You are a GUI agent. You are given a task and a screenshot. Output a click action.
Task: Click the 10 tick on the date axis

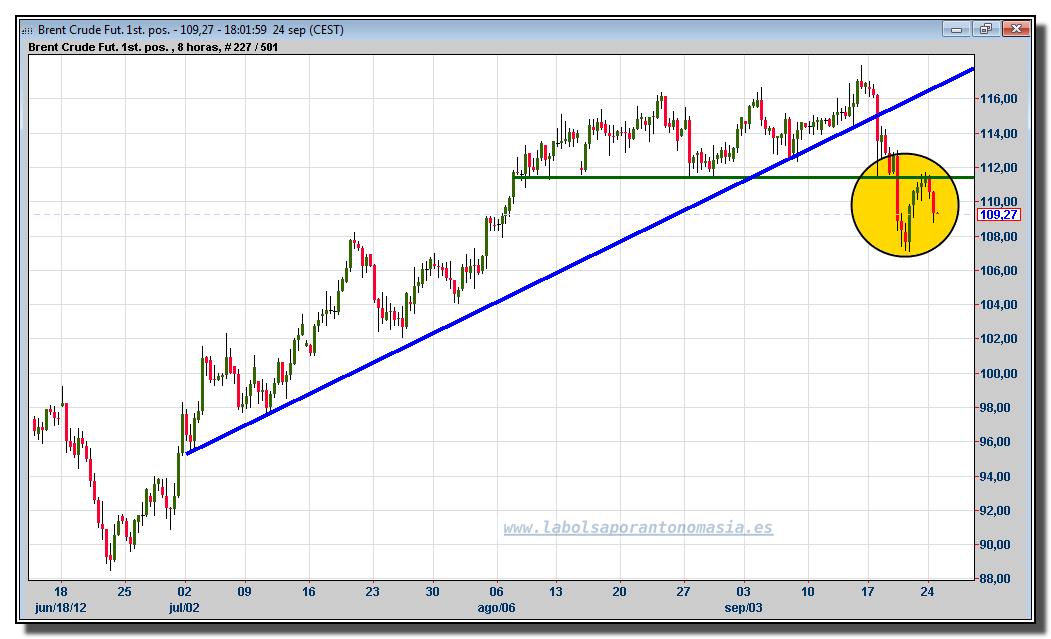[808, 592]
